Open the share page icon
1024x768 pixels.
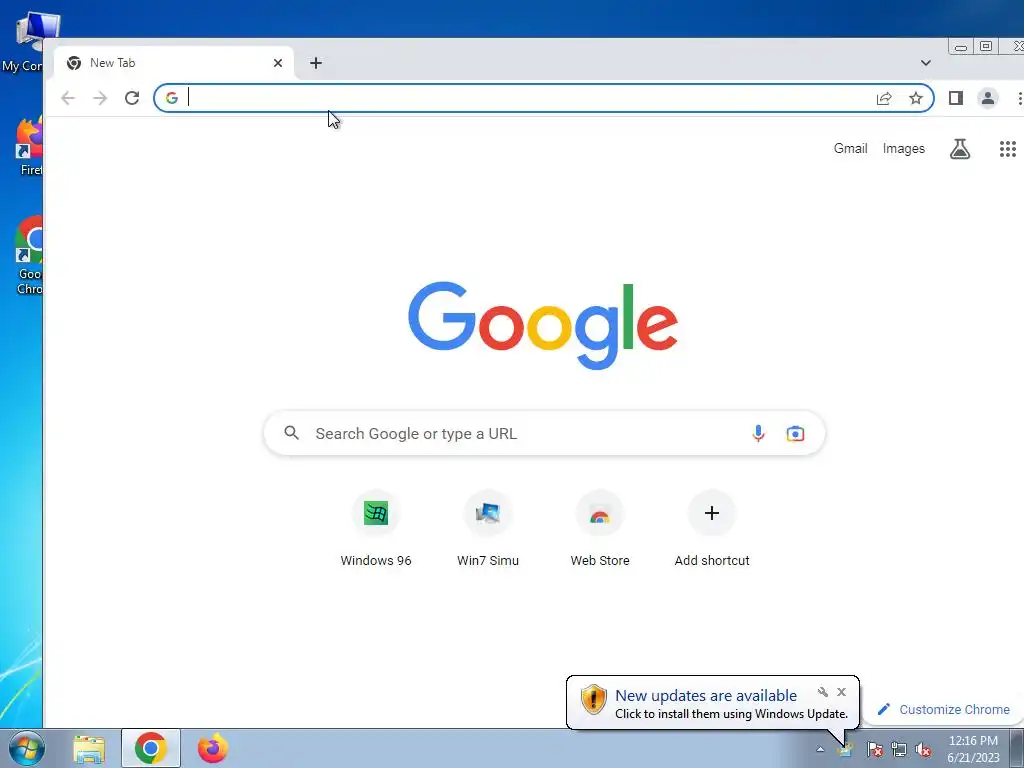pyautogui.click(x=884, y=98)
